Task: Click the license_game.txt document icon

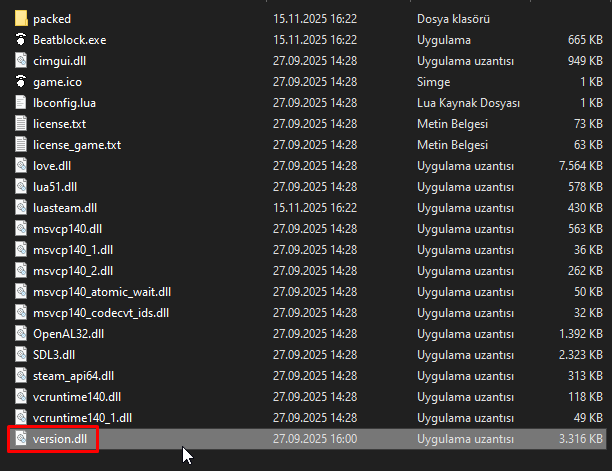Action: click(21, 145)
